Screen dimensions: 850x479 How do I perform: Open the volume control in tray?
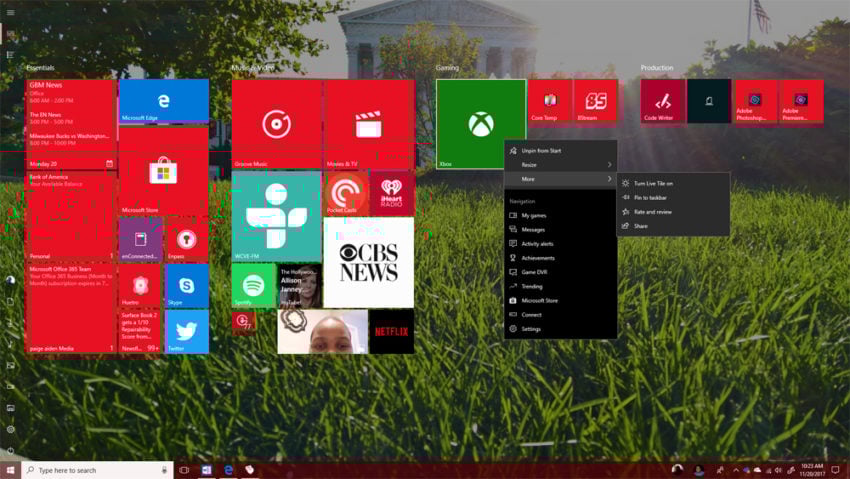(778, 470)
